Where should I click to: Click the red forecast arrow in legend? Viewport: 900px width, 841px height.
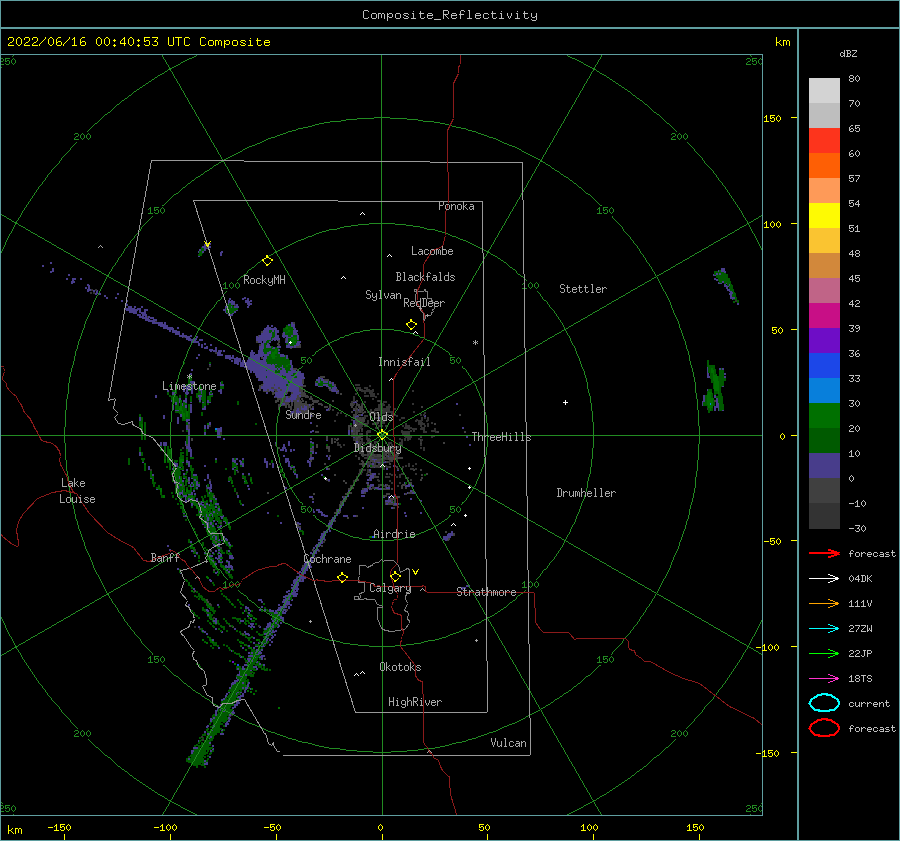[824, 553]
